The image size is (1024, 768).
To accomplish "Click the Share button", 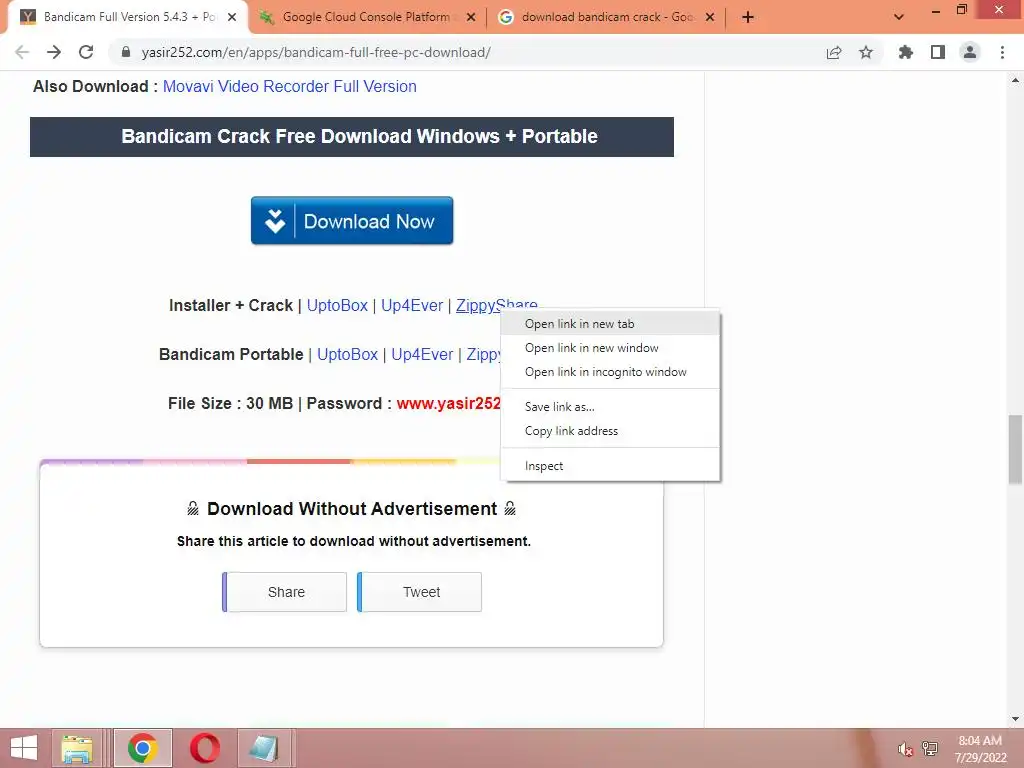I will click(x=285, y=592).
